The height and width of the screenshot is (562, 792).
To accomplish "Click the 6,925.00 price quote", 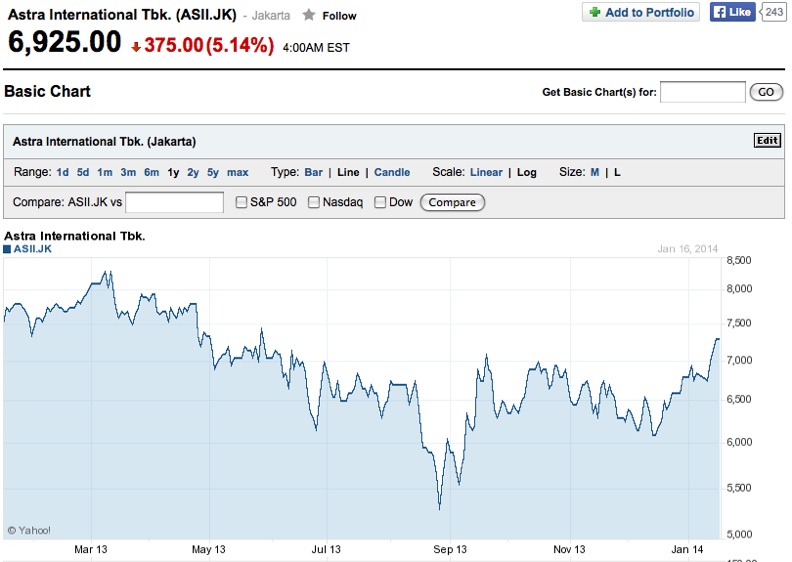I will (65, 41).
